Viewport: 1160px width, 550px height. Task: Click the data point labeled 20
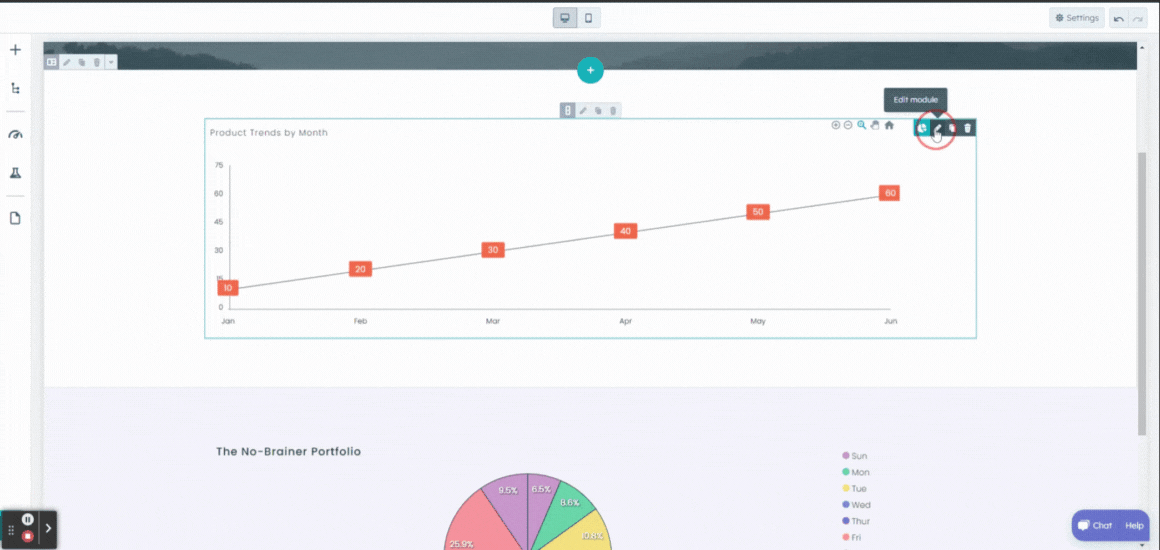pos(360,269)
